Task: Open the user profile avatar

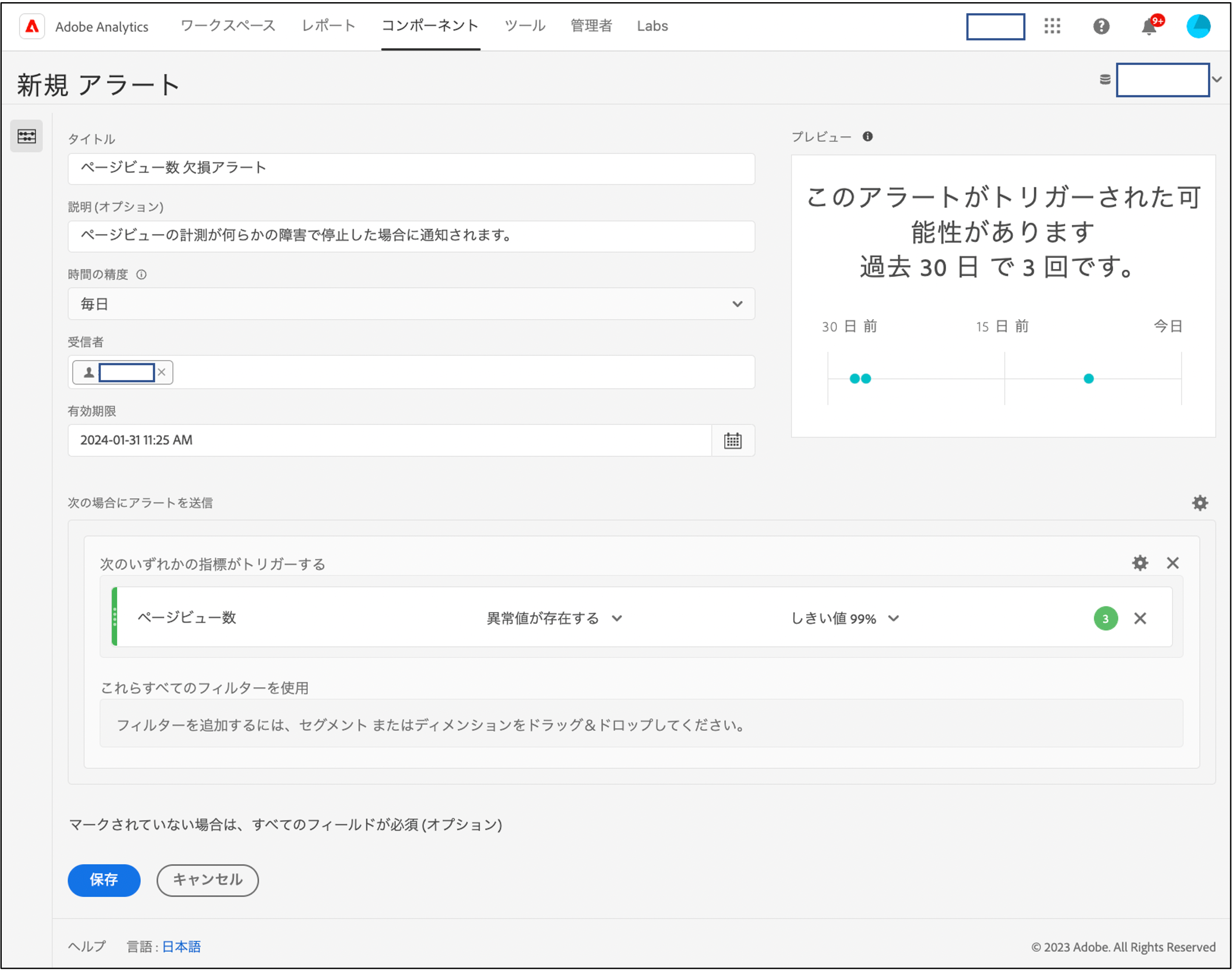Action: [1198, 26]
